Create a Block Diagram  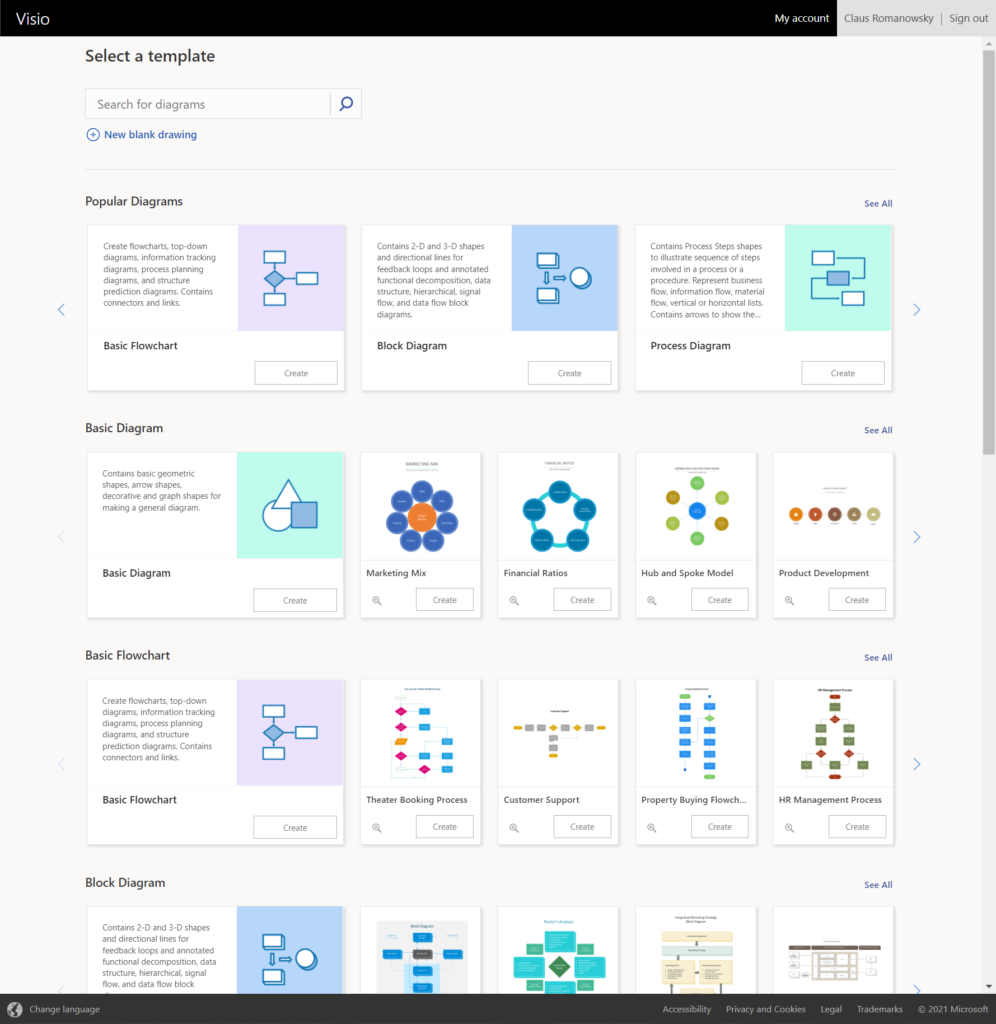(x=569, y=372)
